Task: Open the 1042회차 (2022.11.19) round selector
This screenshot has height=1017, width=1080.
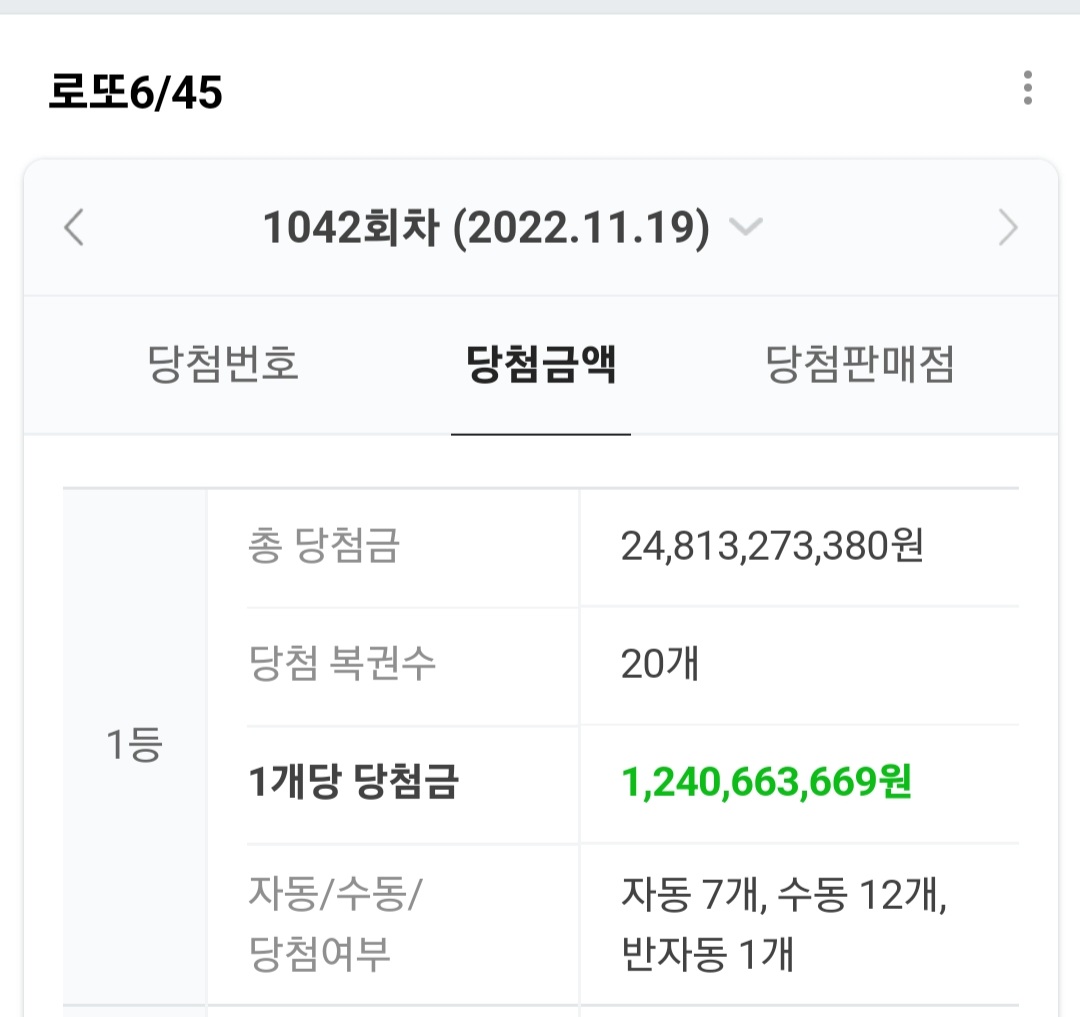Action: click(x=486, y=228)
